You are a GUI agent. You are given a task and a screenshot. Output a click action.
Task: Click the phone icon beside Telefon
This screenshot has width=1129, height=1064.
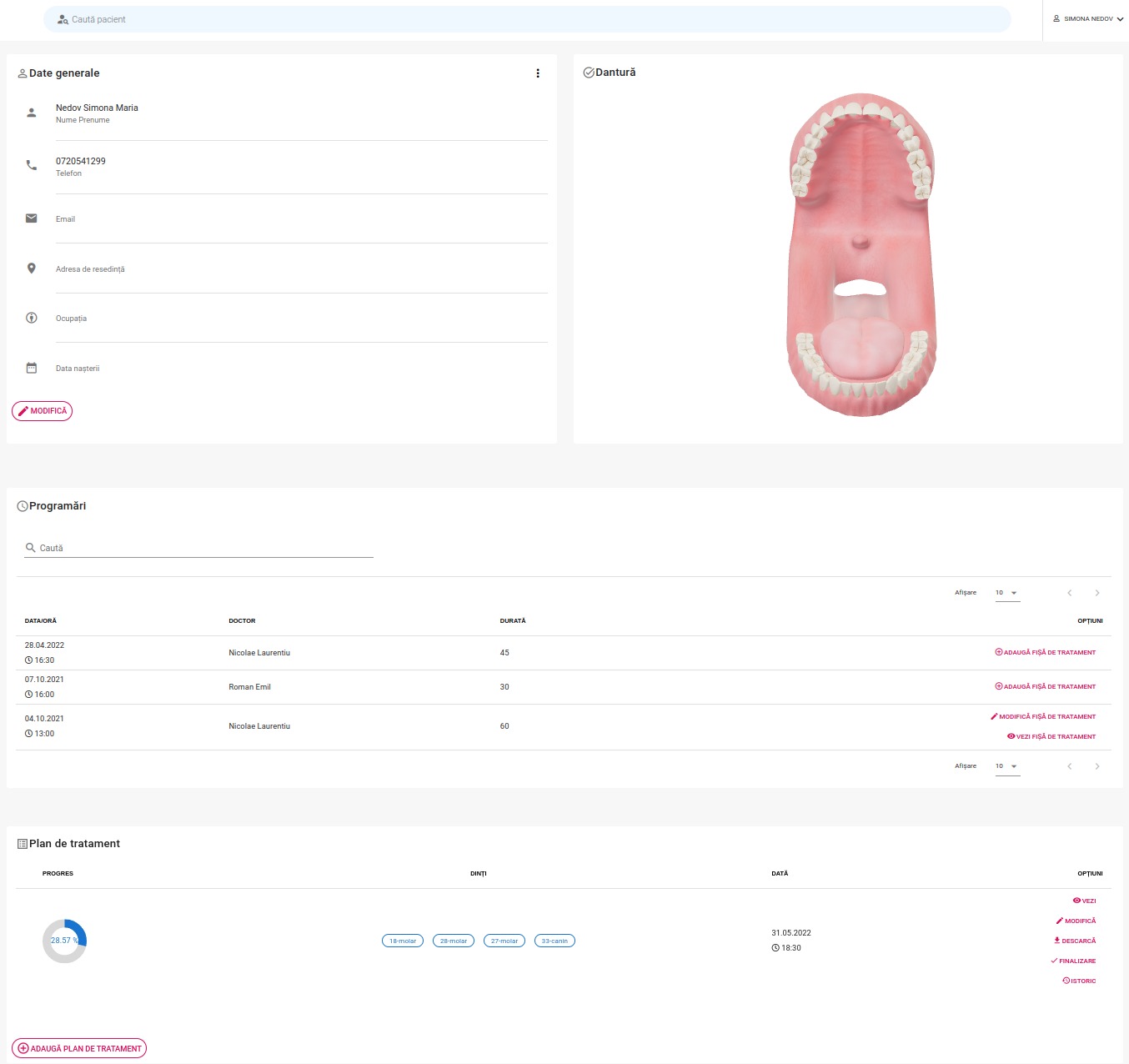(32, 165)
